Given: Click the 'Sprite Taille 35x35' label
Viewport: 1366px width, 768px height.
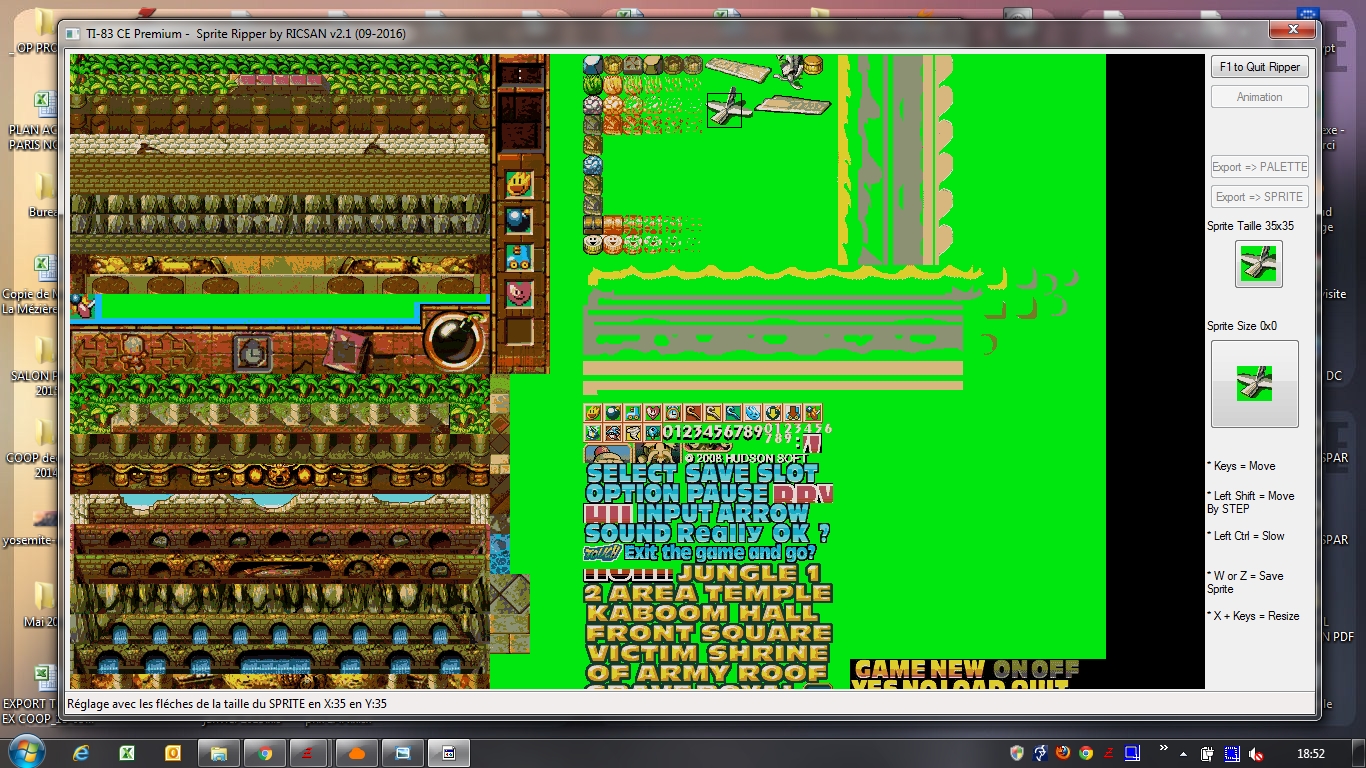Looking at the screenshot, I should (x=1250, y=226).
